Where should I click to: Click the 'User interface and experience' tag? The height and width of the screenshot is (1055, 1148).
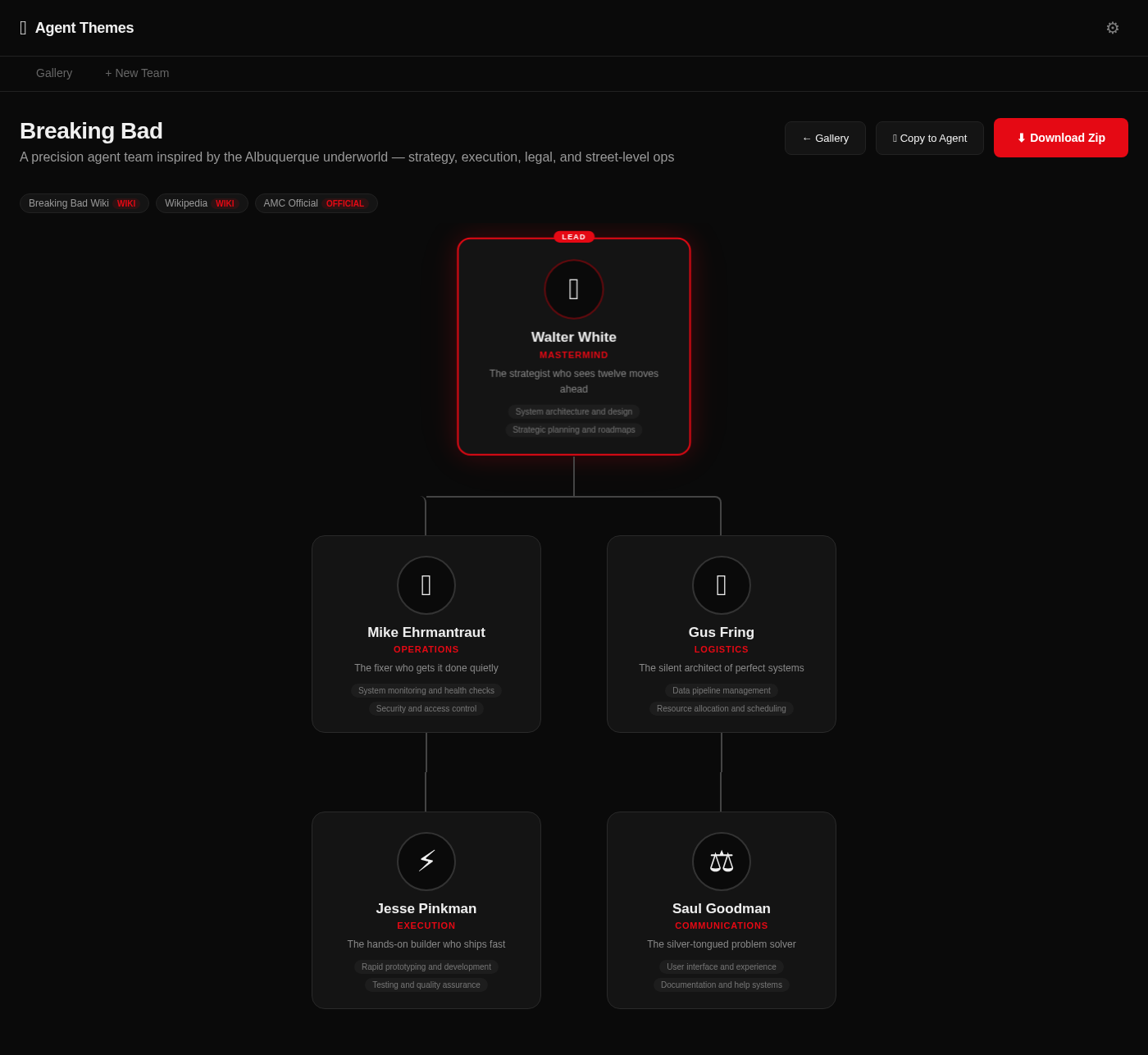722,966
